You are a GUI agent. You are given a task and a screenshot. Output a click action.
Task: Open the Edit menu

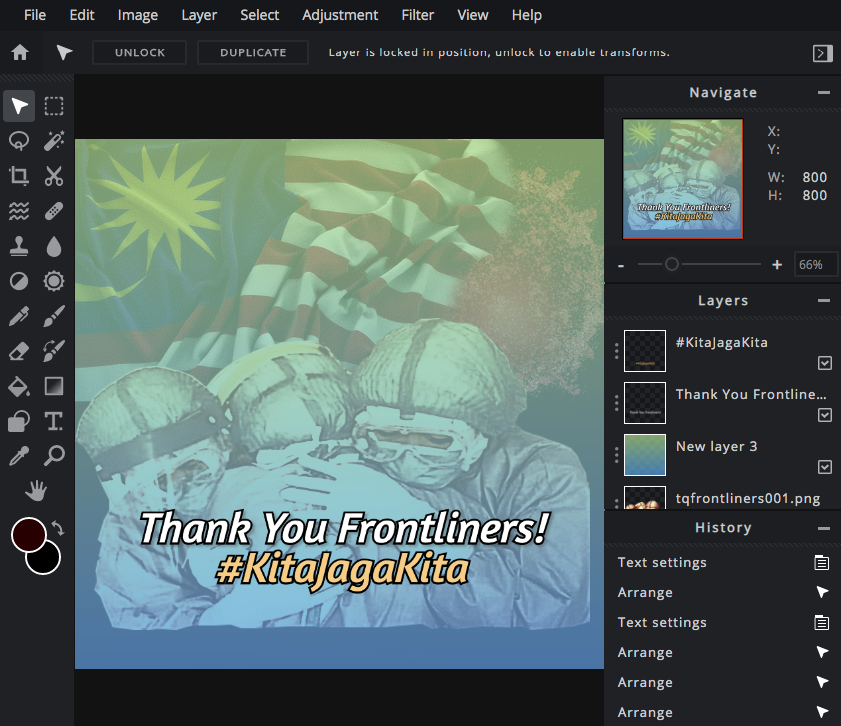[82, 15]
